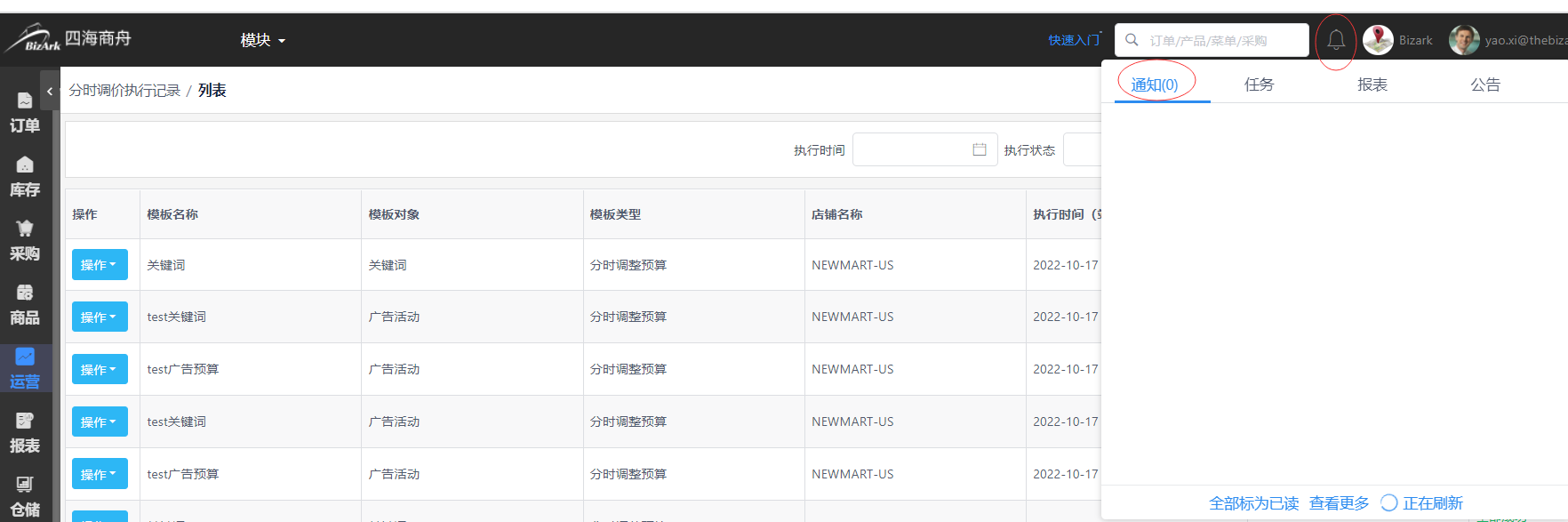The width and height of the screenshot is (1568, 522).
Task: Open the 采购 sidebar section
Action: click(25, 241)
